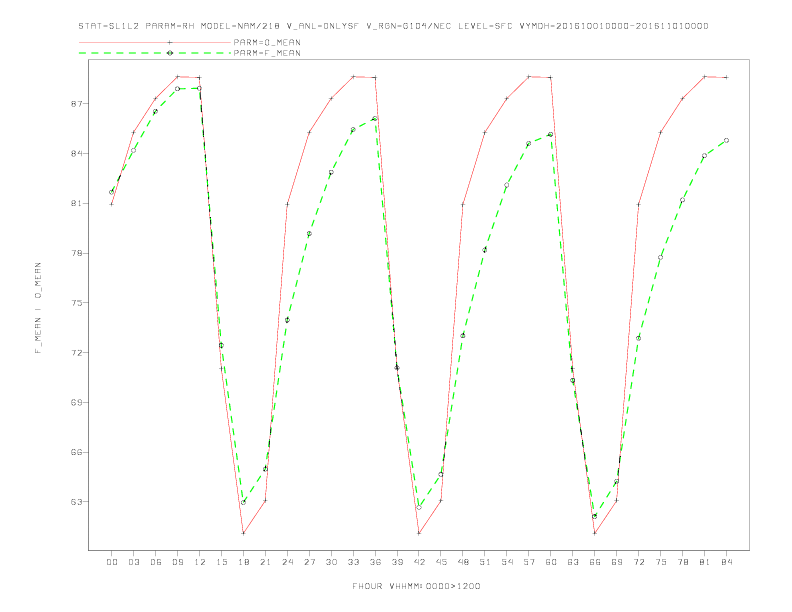Click the x-axis tick label 33

[353, 562]
